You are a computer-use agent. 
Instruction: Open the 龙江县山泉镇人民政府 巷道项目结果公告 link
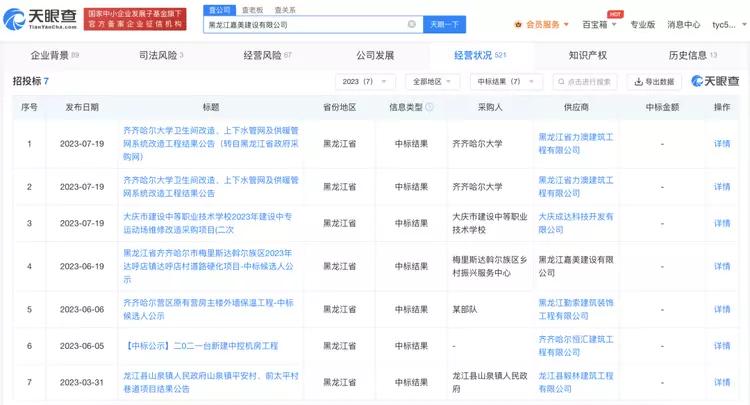[x=211, y=383]
